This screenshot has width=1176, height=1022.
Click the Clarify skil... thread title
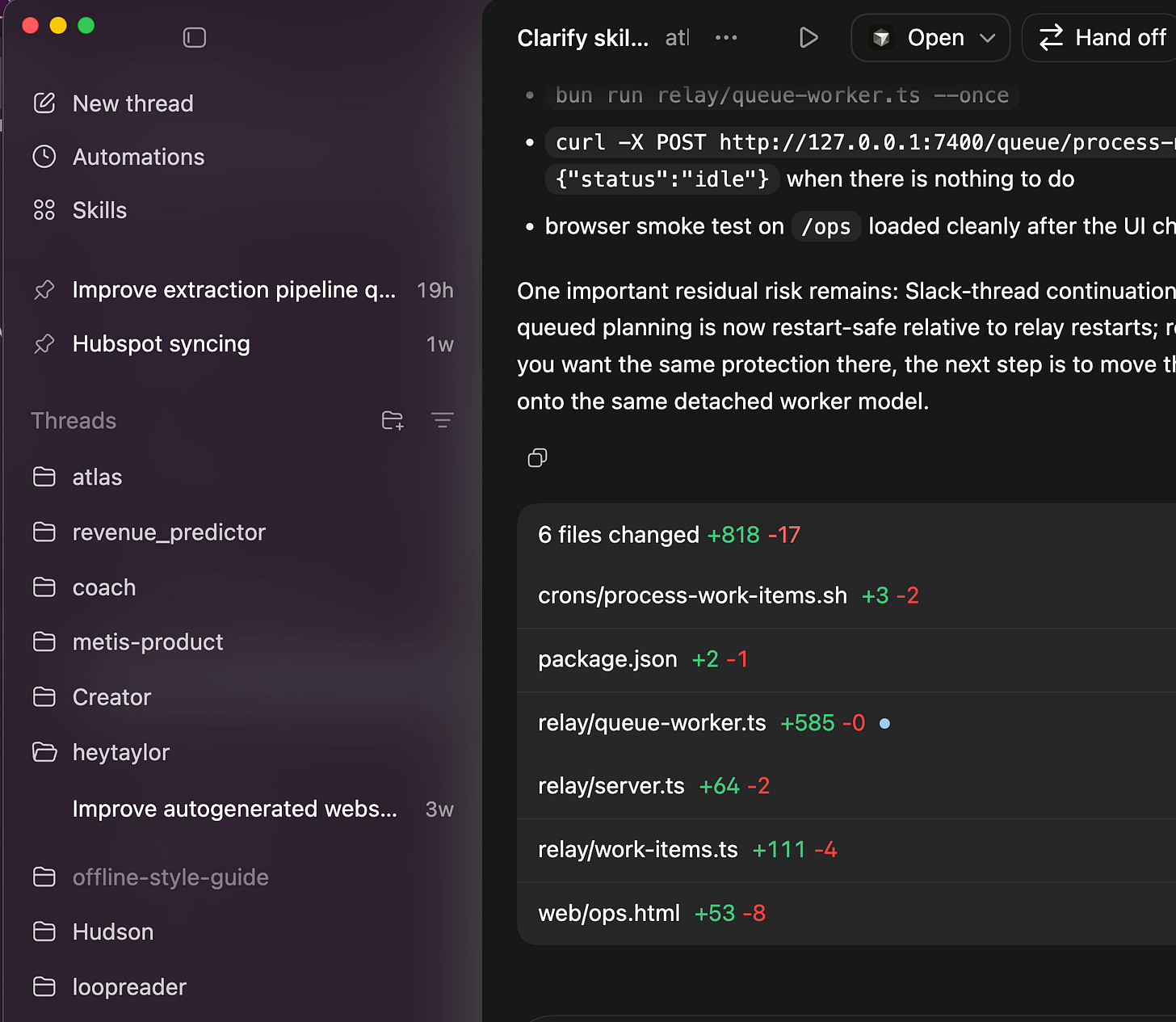click(x=583, y=38)
